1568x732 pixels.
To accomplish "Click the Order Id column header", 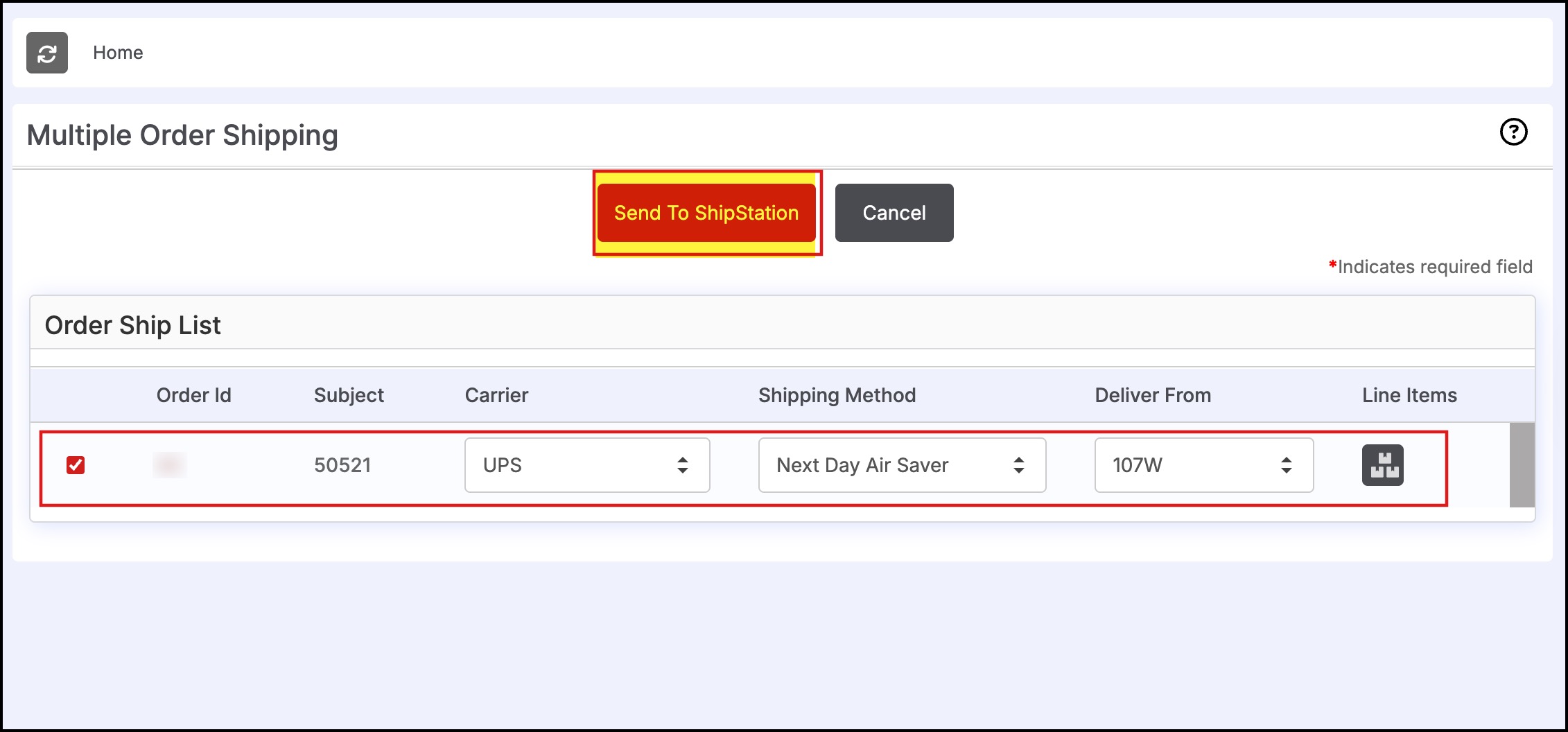I will click(x=193, y=395).
